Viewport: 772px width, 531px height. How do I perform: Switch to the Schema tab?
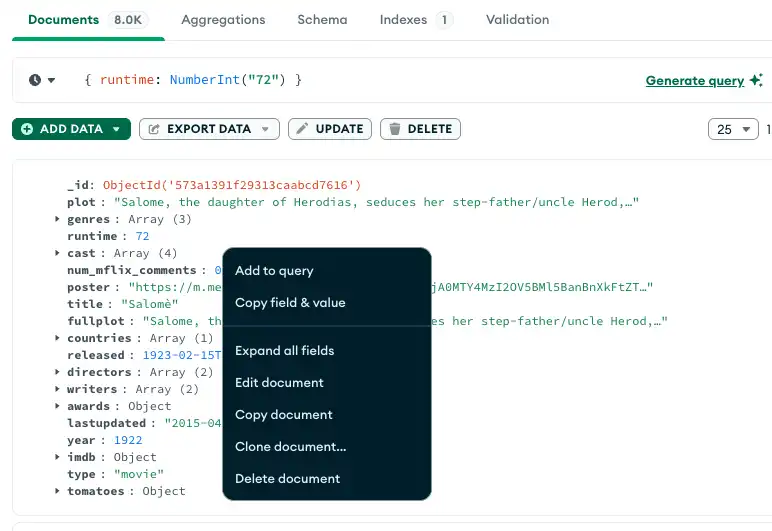coord(322,20)
